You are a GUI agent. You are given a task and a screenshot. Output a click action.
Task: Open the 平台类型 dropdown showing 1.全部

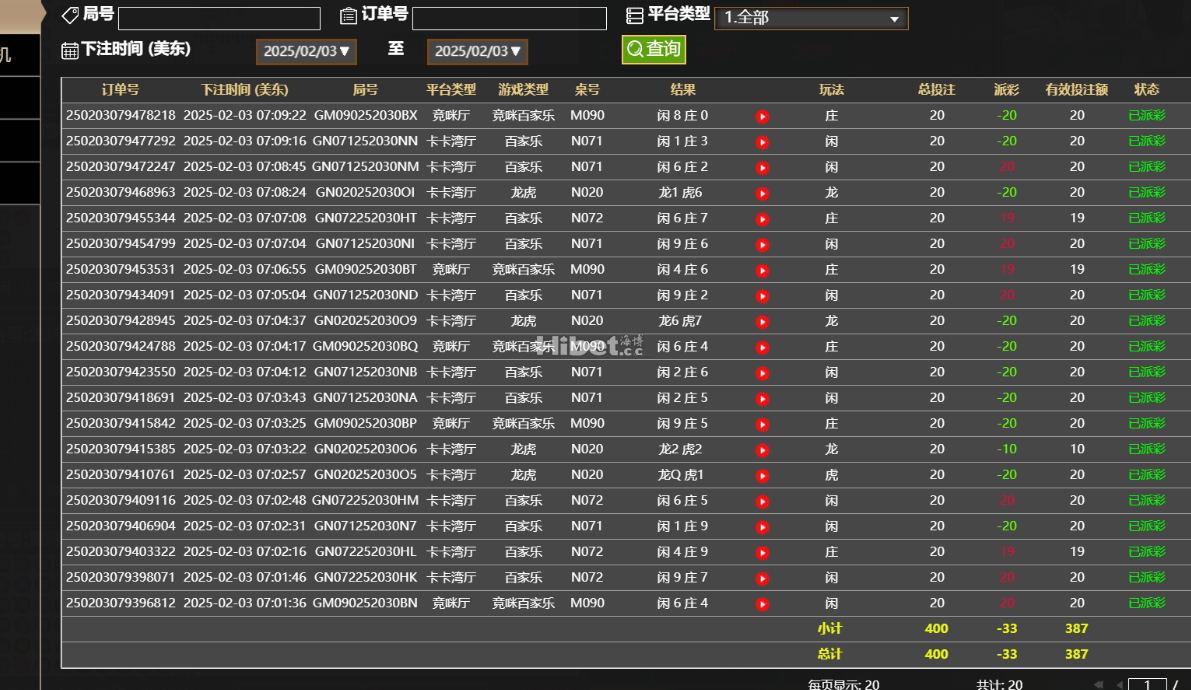point(811,17)
